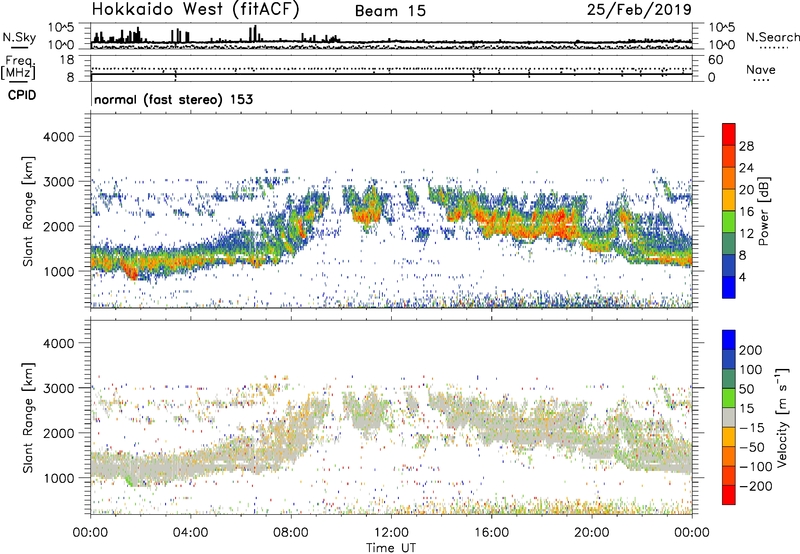Click the '60' tick right of frequency panel
Screen dimensions: 800x554
coord(715,60)
